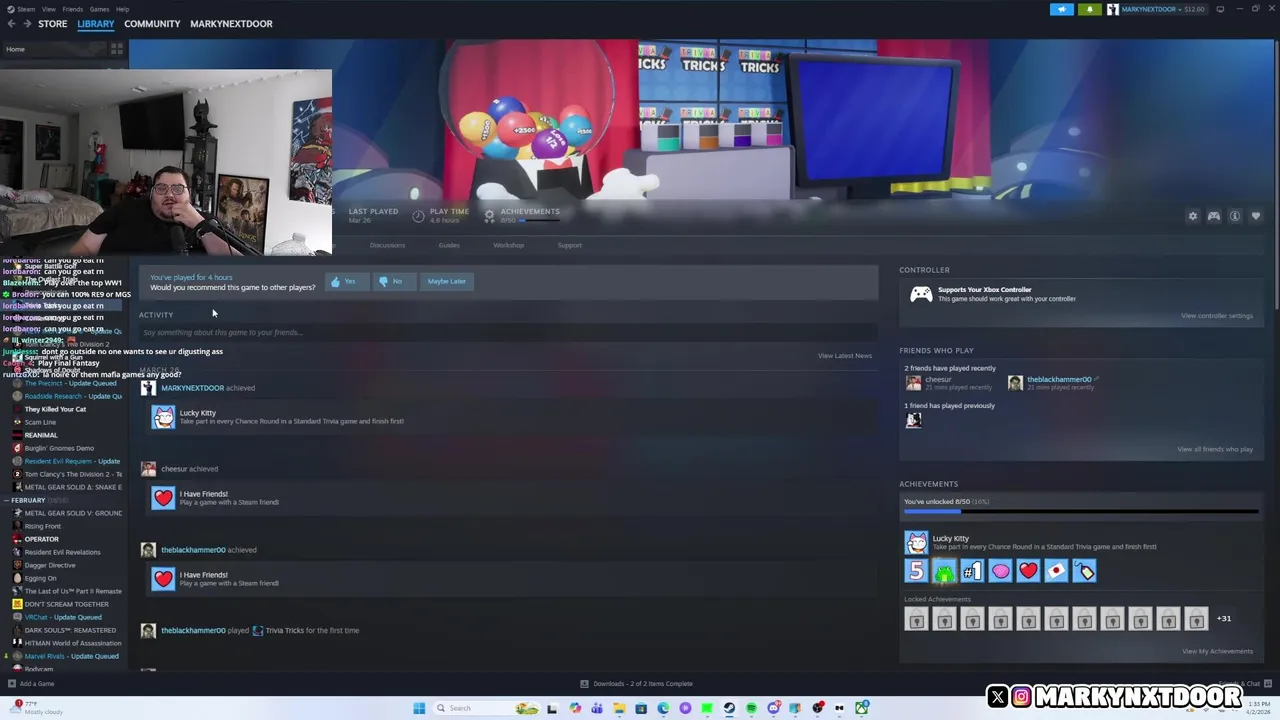Open the COMMUNITY tab

coord(152,24)
